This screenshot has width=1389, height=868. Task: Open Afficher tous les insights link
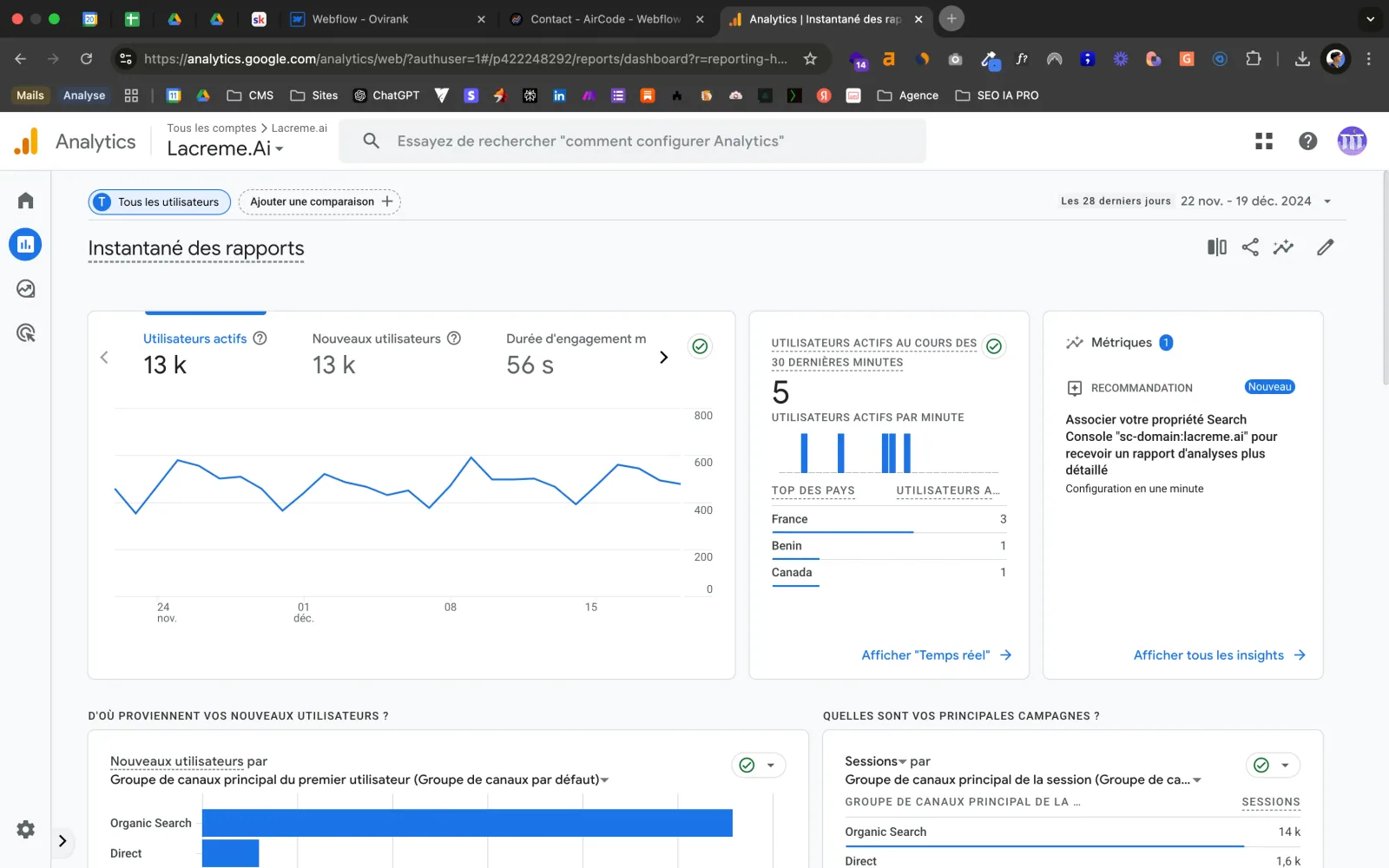[x=1220, y=655]
